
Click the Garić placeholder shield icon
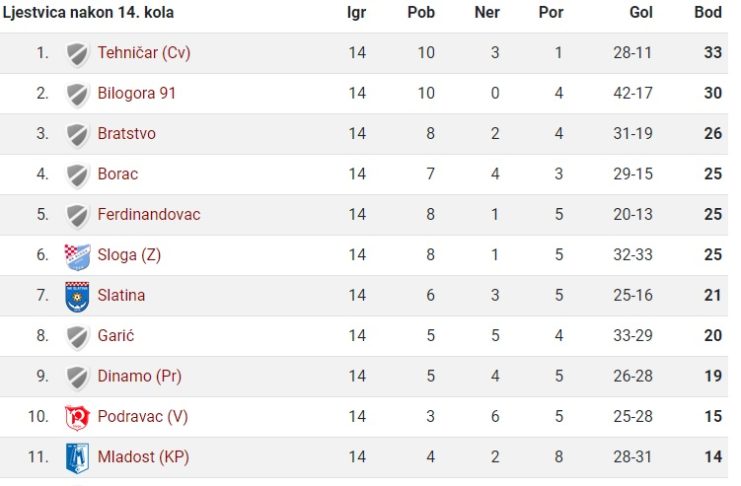(x=78, y=338)
